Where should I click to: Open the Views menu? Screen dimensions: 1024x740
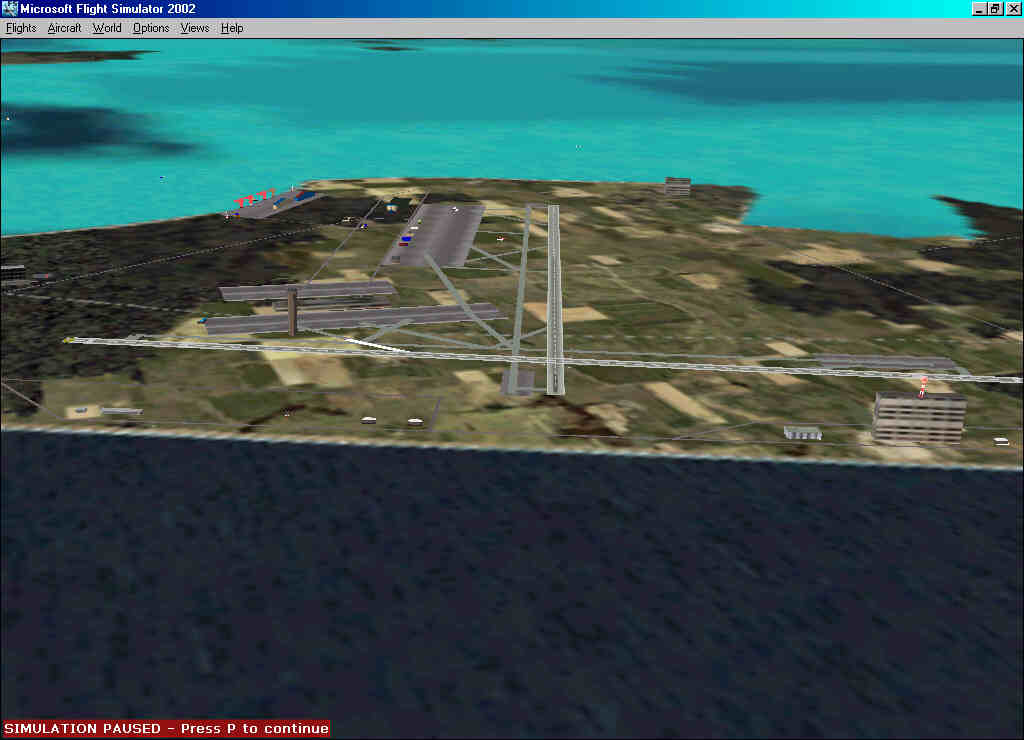[195, 28]
